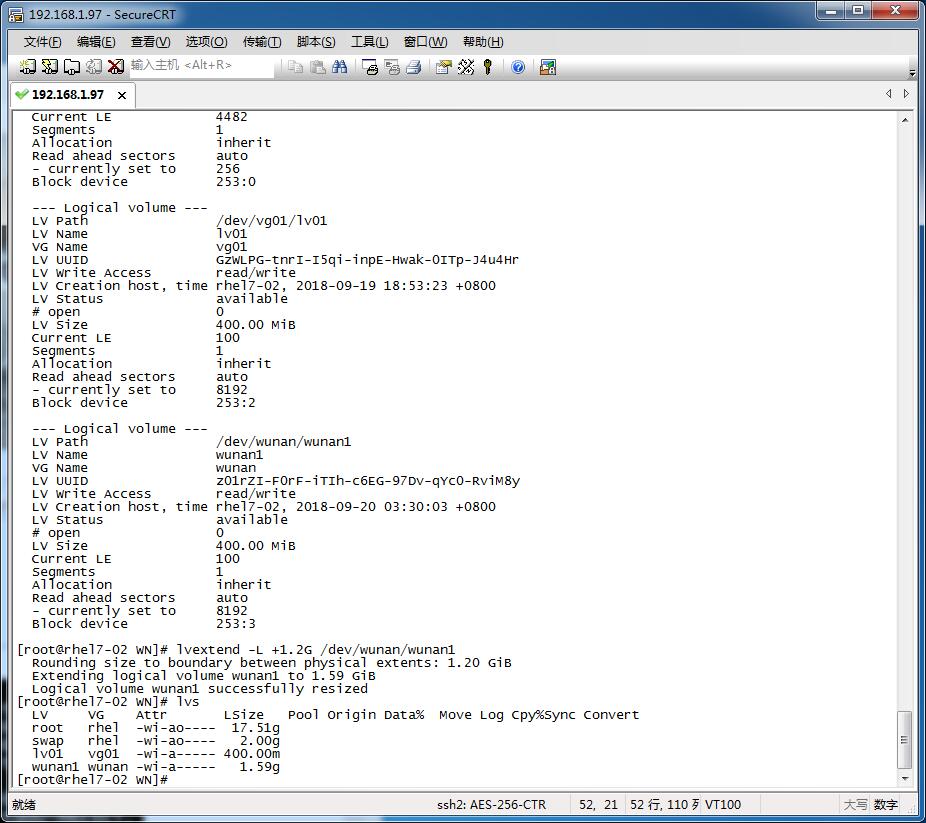Click Connect in Tab toolbar icon
This screenshot has height=823, width=926.
point(71,67)
